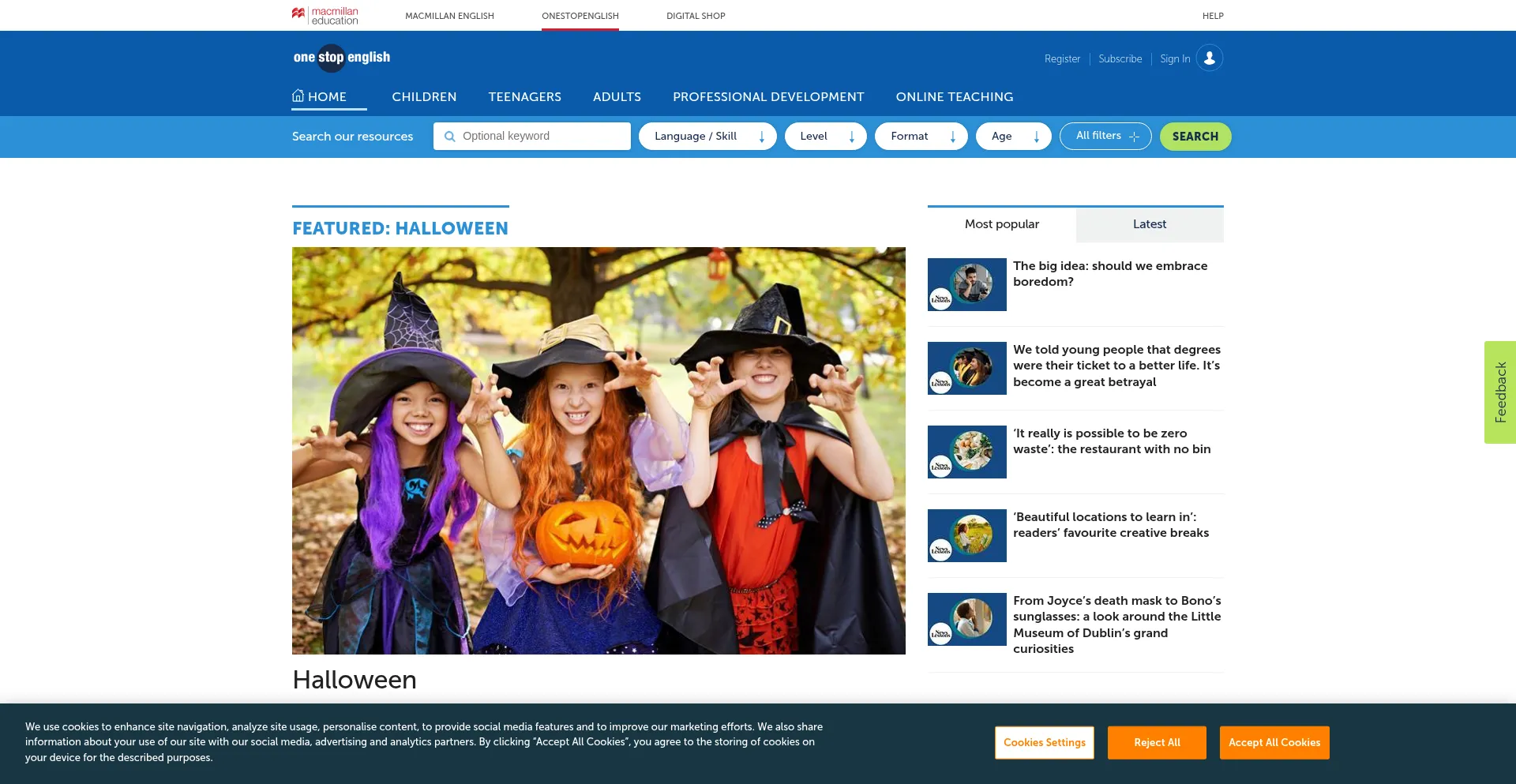The width and height of the screenshot is (1516, 784).
Task: Open the zero waste restaurant thumbnail
Action: [x=966, y=452]
